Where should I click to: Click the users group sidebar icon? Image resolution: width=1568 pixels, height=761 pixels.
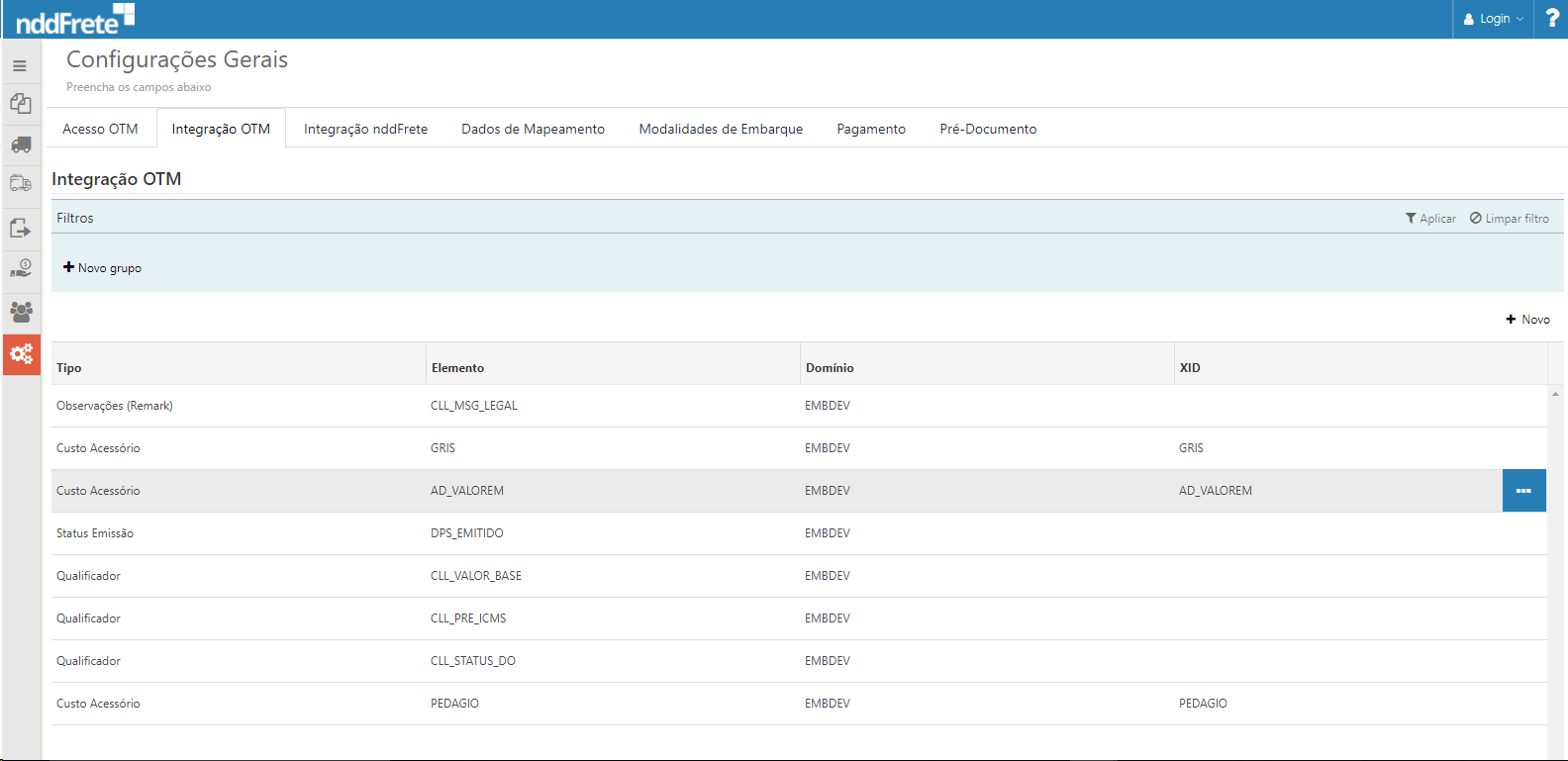[x=21, y=312]
